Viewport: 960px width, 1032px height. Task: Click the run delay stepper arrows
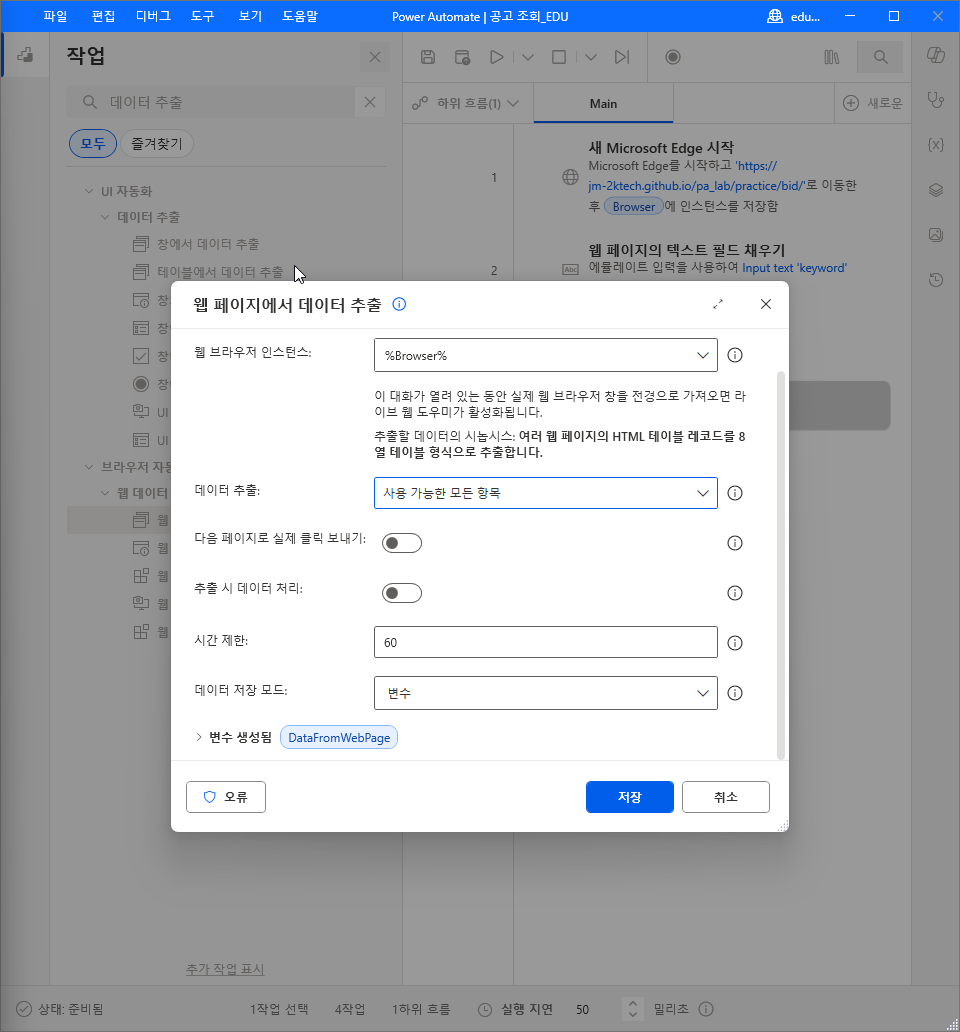632,1009
